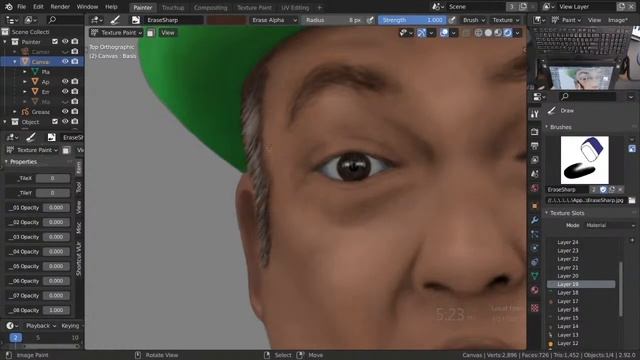
Task: Click the Radius slider in tool header
Action: coord(333,20)
